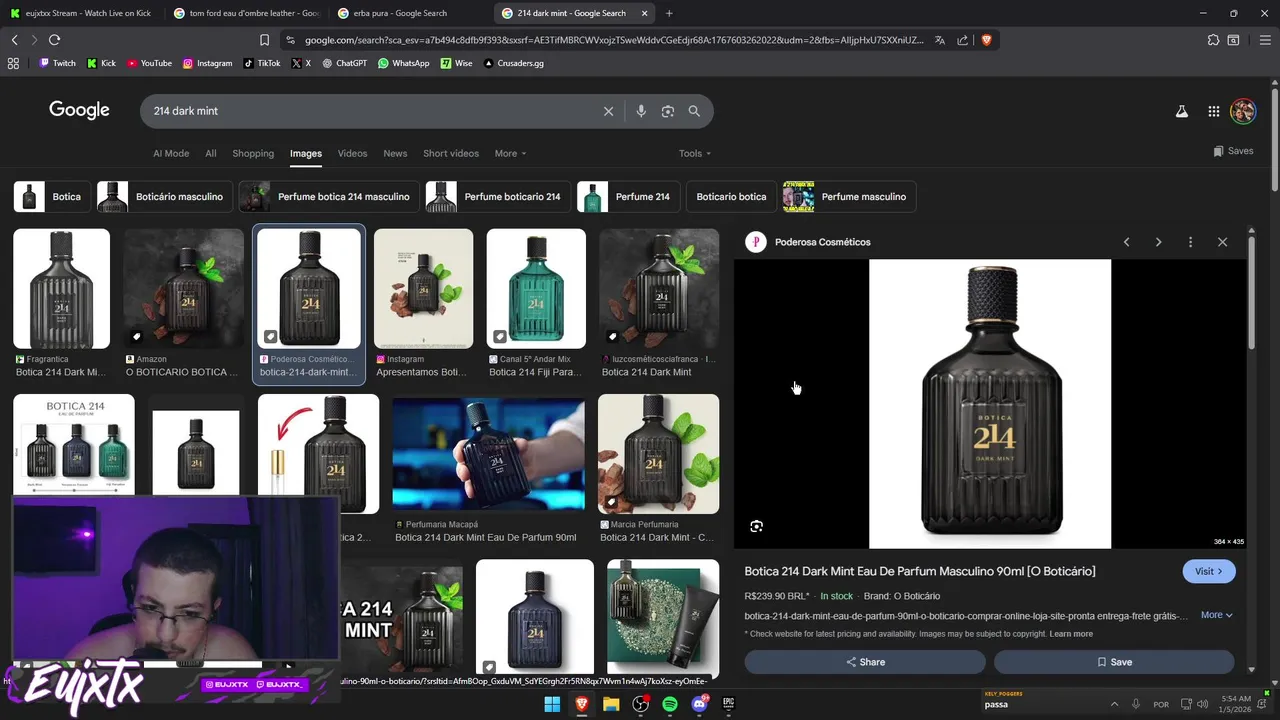Open the Kick bookmark
1280x720 pixels.
point(102,63)
